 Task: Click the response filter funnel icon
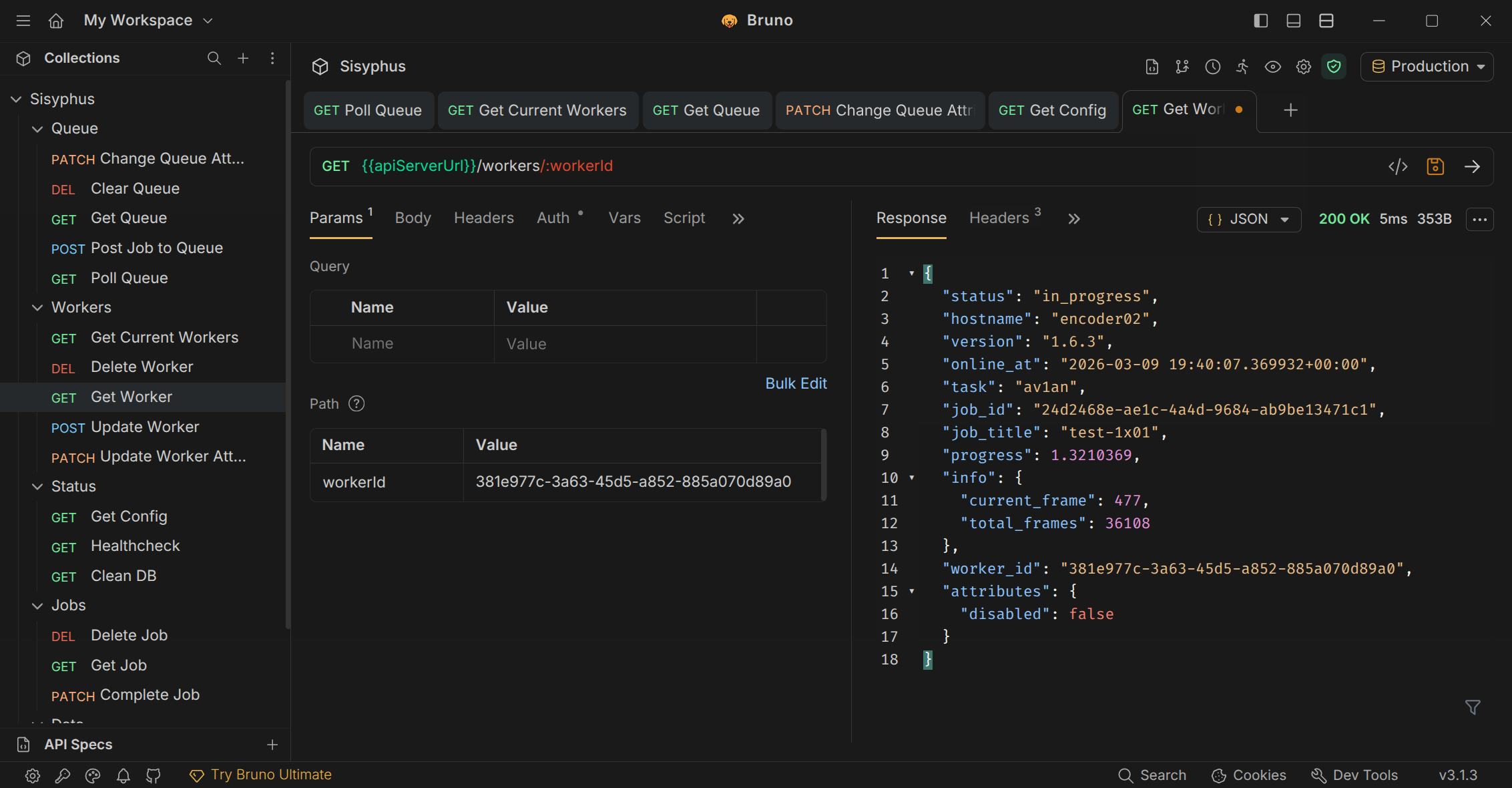coord(1473,707)
